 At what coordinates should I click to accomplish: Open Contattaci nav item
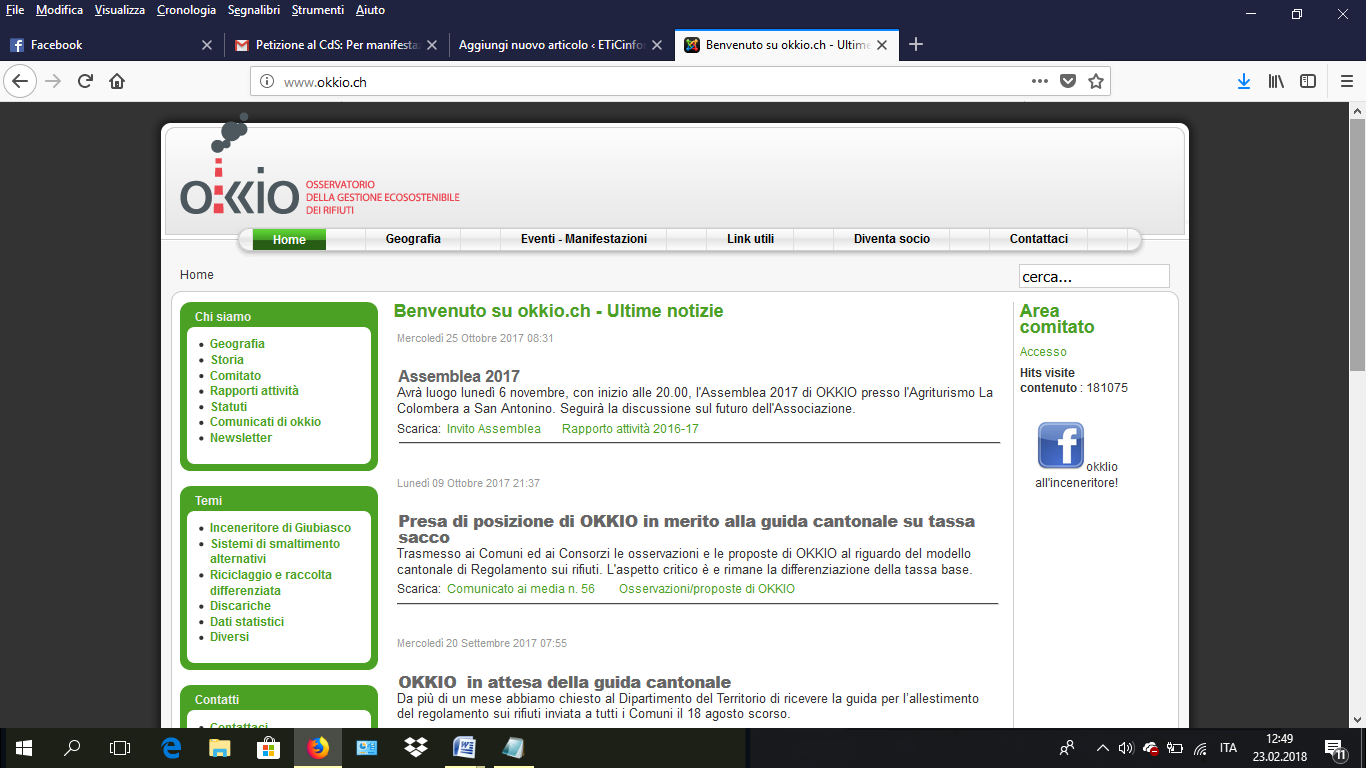coord(1039,239)
